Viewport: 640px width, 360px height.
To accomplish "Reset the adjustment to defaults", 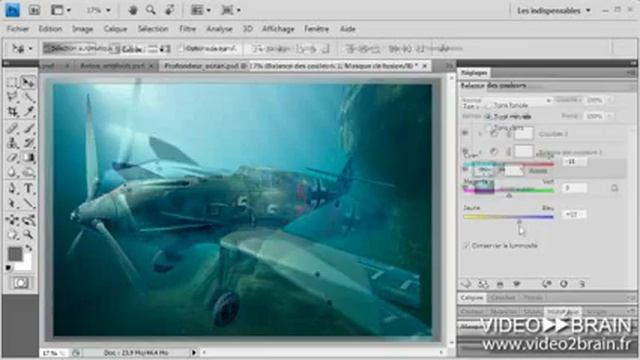I will click(x=564, y=284).
